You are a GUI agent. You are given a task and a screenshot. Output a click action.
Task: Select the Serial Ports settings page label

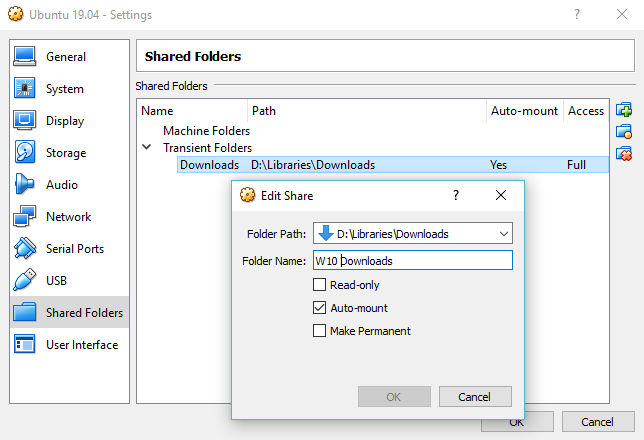tap(75, 249)
